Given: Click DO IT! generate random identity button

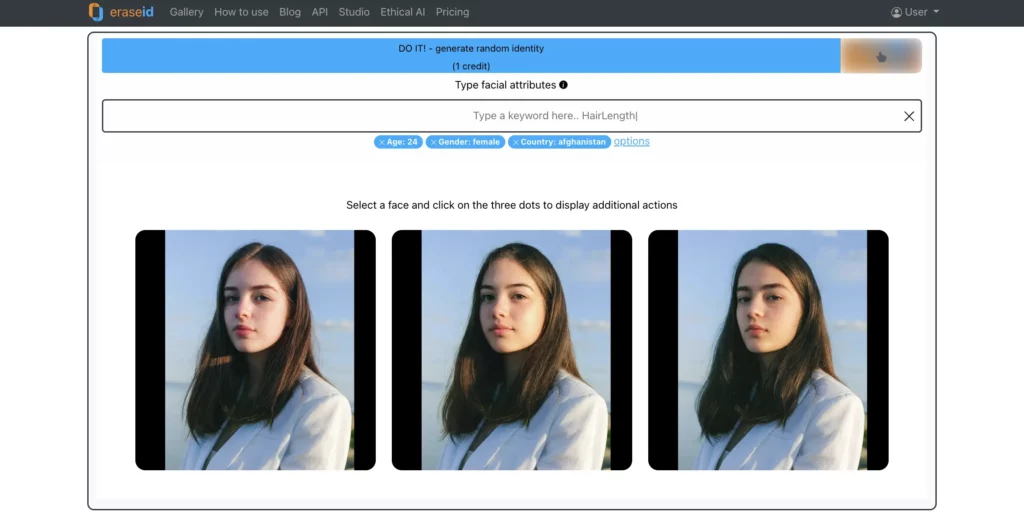Looking at the screenshot, I should (x=471, y=56).
